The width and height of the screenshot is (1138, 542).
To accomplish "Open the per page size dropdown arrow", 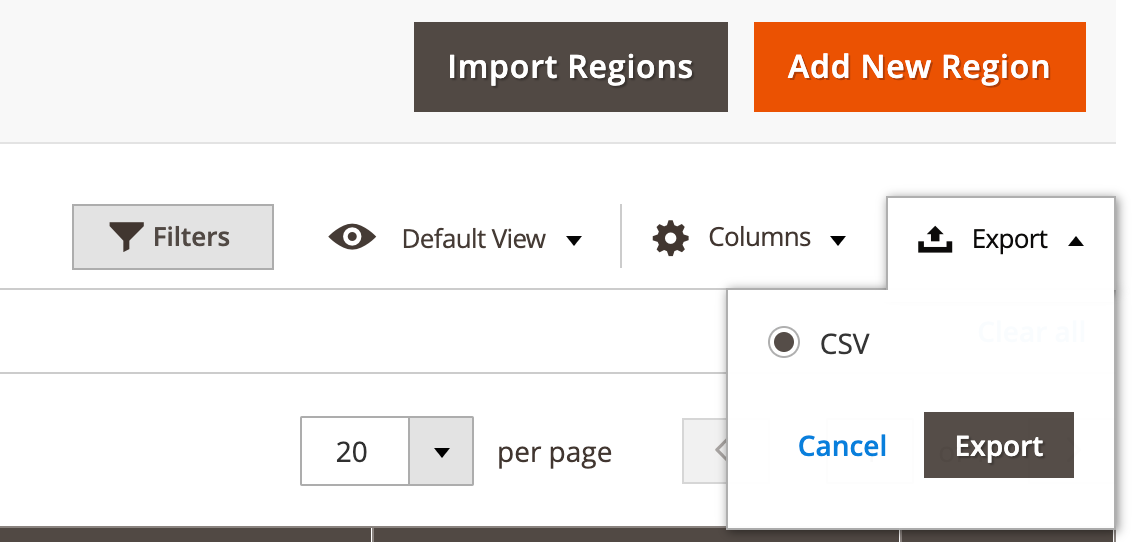I will 441,451.
